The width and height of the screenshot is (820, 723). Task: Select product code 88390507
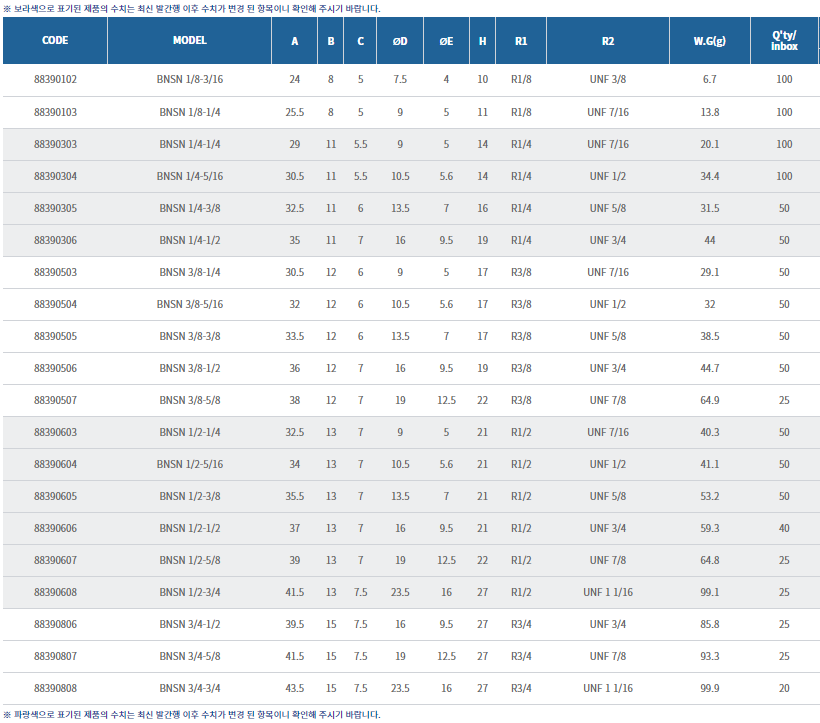[x=55, y=400]
